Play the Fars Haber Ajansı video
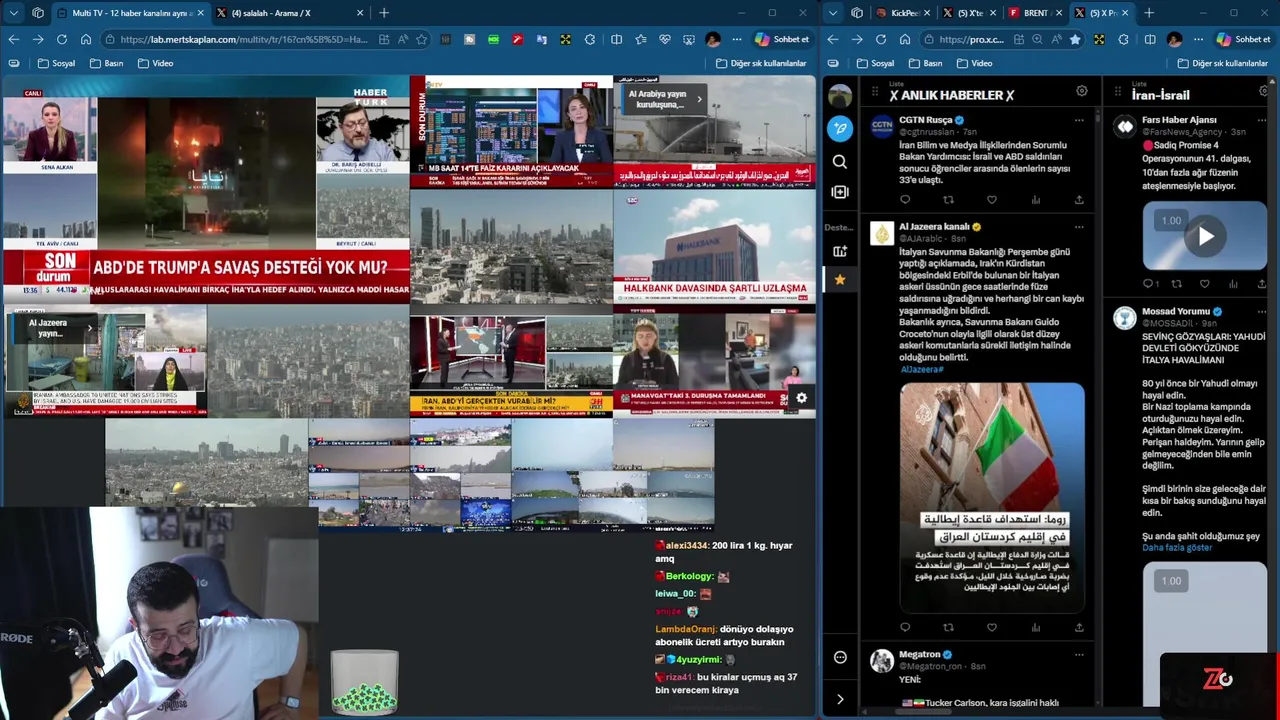Viewport: 1280px width, 720px height. 1206,237
